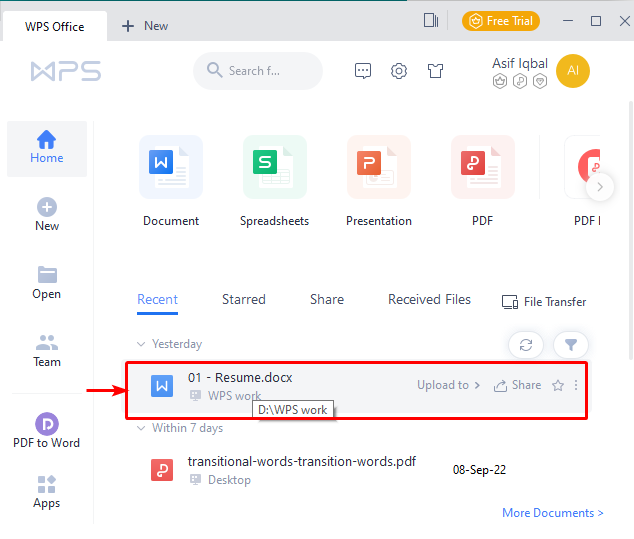Open transitional-words-transition-words.pdf
The height and width of the screenshot is (539, 634).
coord(302,461)
